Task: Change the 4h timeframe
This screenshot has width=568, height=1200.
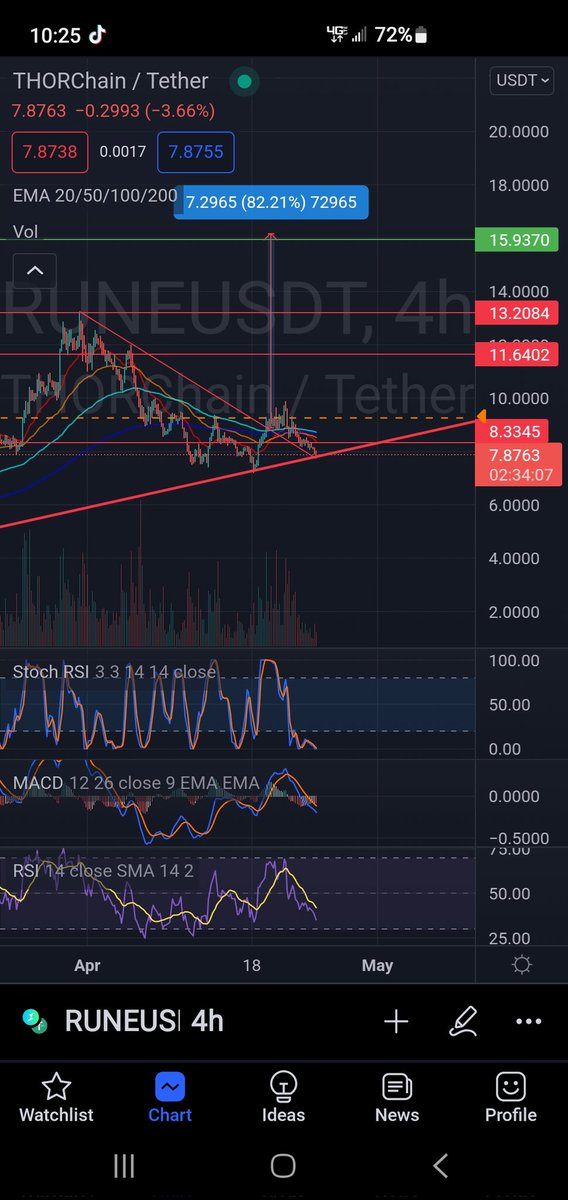Action: 207,1021
